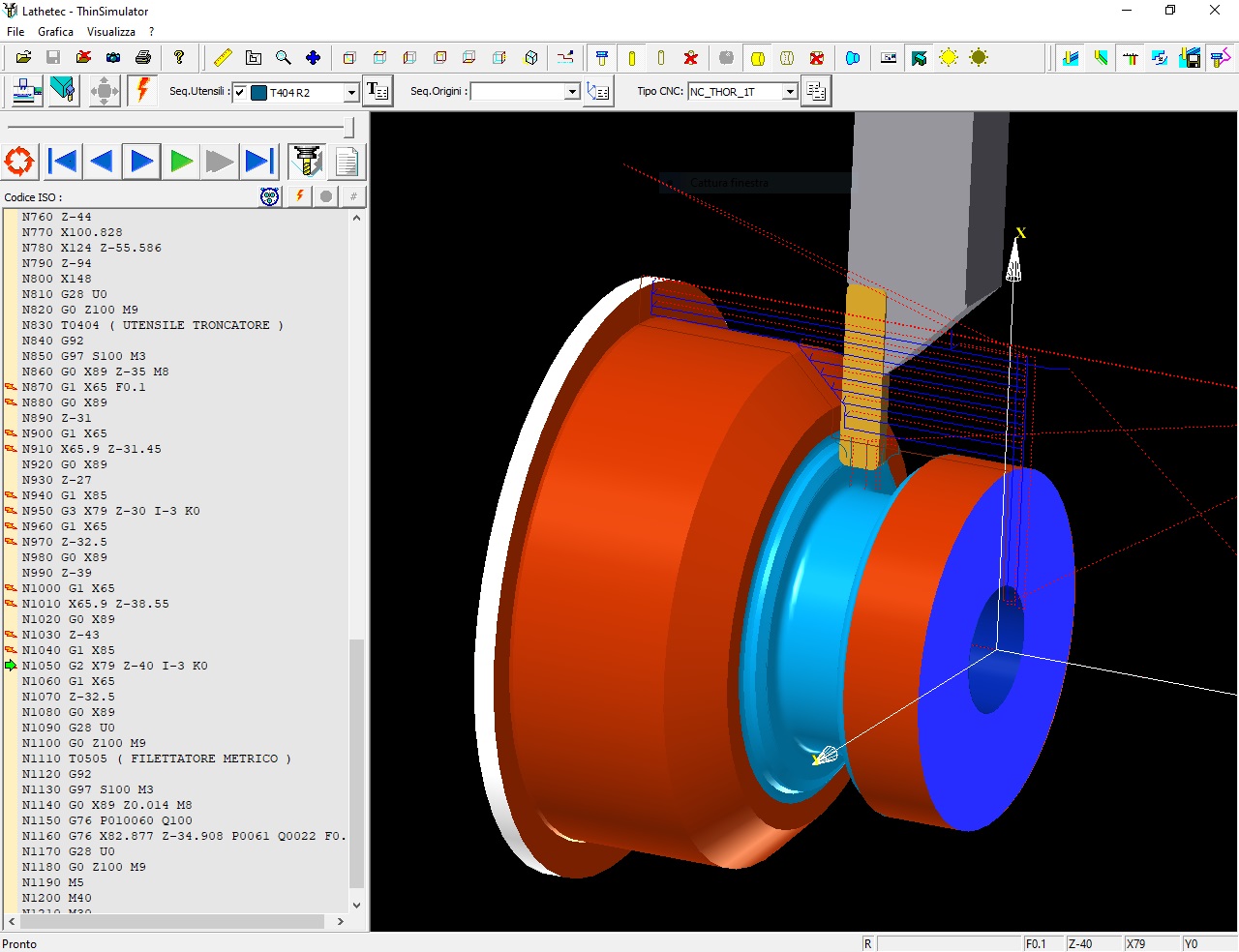This screenshot has height=952, width=1239.
Task: Click the blue gear-face icon above code list
Action: pos(270,196)
